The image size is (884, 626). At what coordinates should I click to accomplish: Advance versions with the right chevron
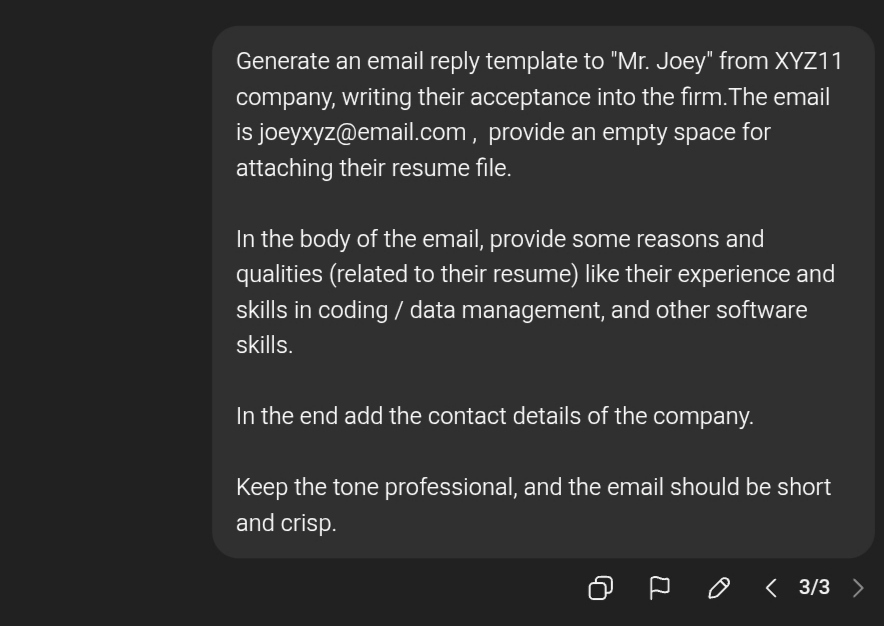tap(857, 588)
